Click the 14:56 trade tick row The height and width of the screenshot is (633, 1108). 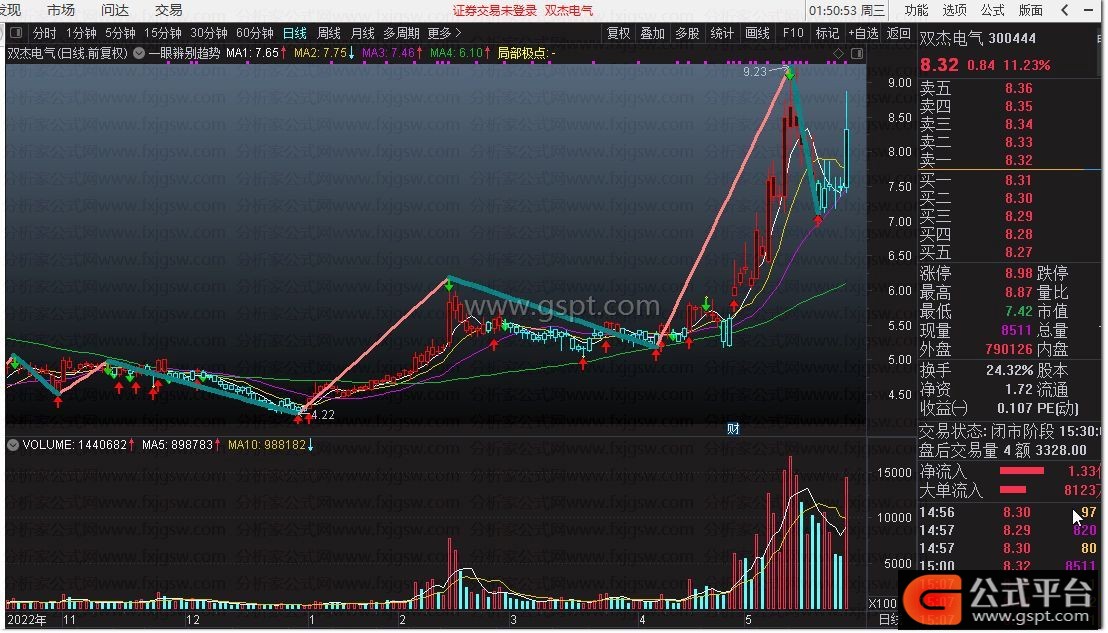1009,512
